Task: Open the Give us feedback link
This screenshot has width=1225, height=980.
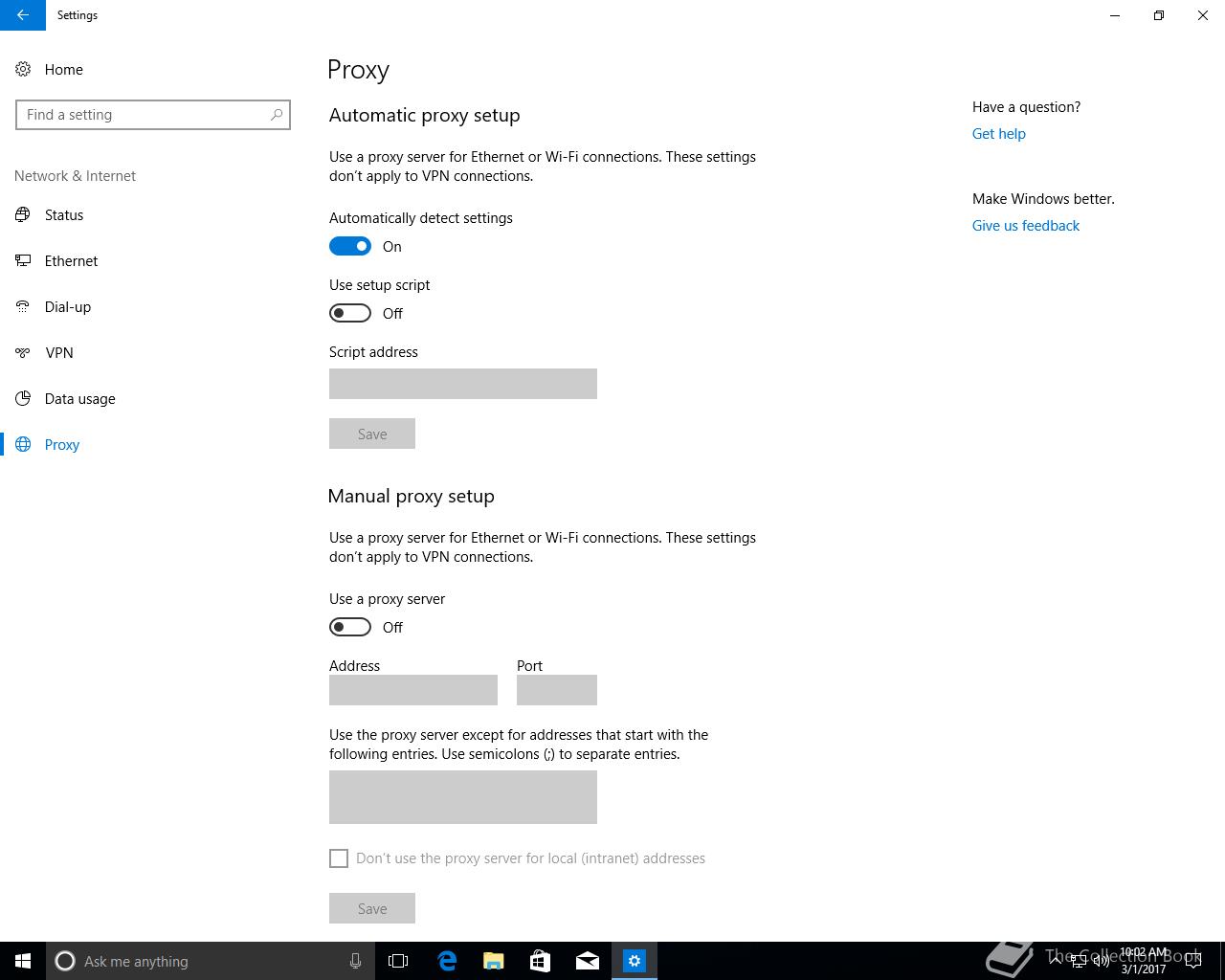Action: (x=1026, y=226)
